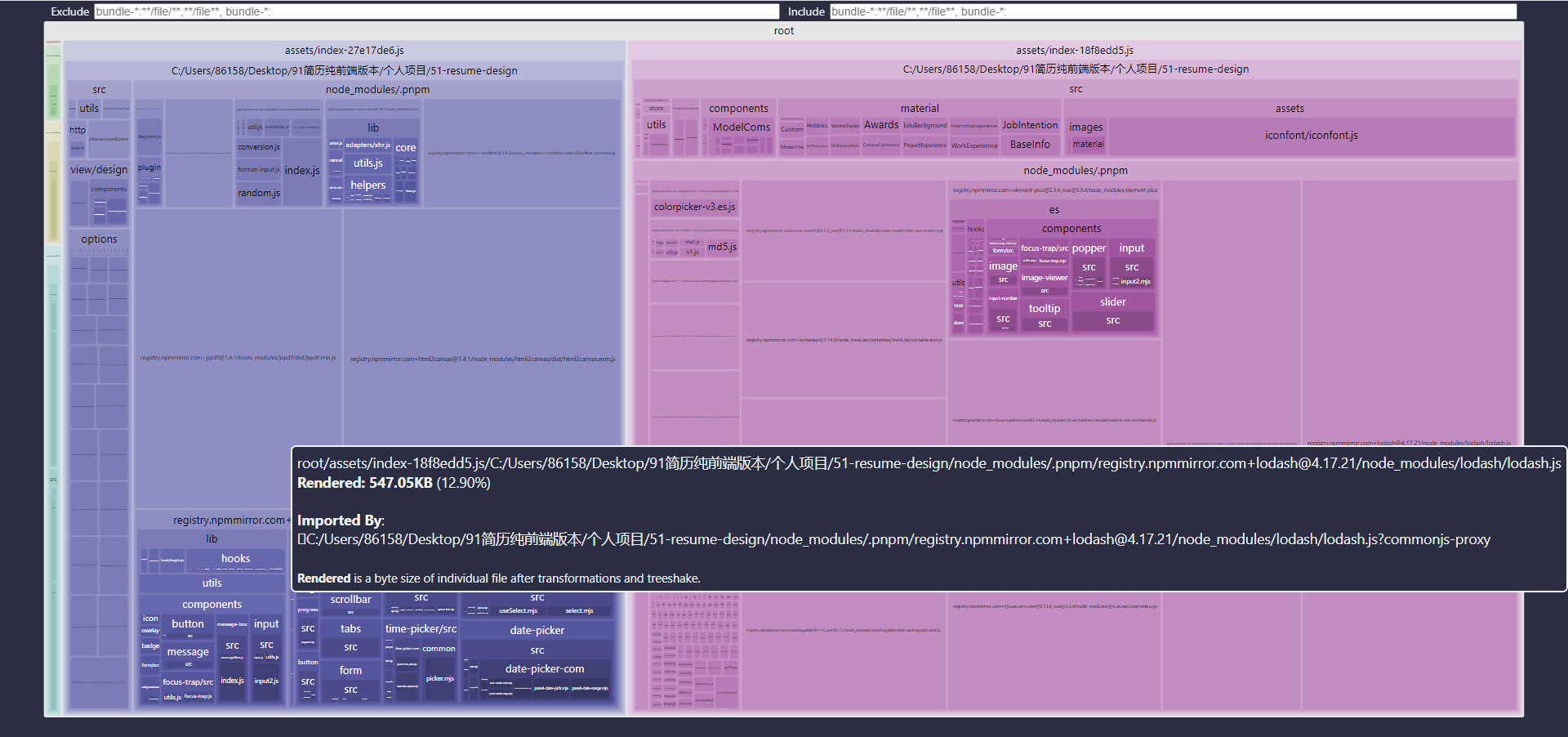Viewport: 1568px width, 737px height.
Task: Select the utils.js module
Action: [x=368, y=163]
